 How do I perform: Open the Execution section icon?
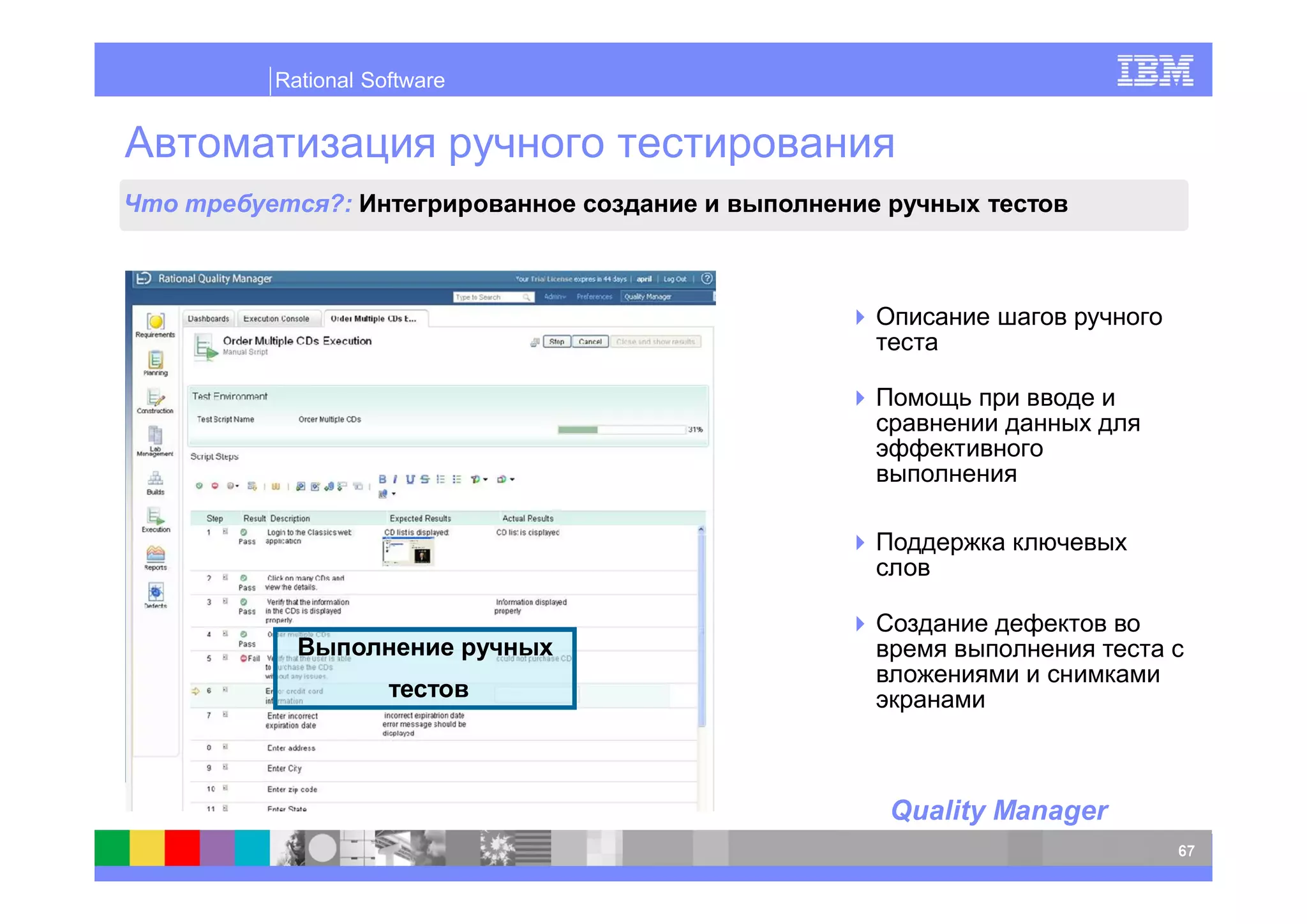(155, 516)
